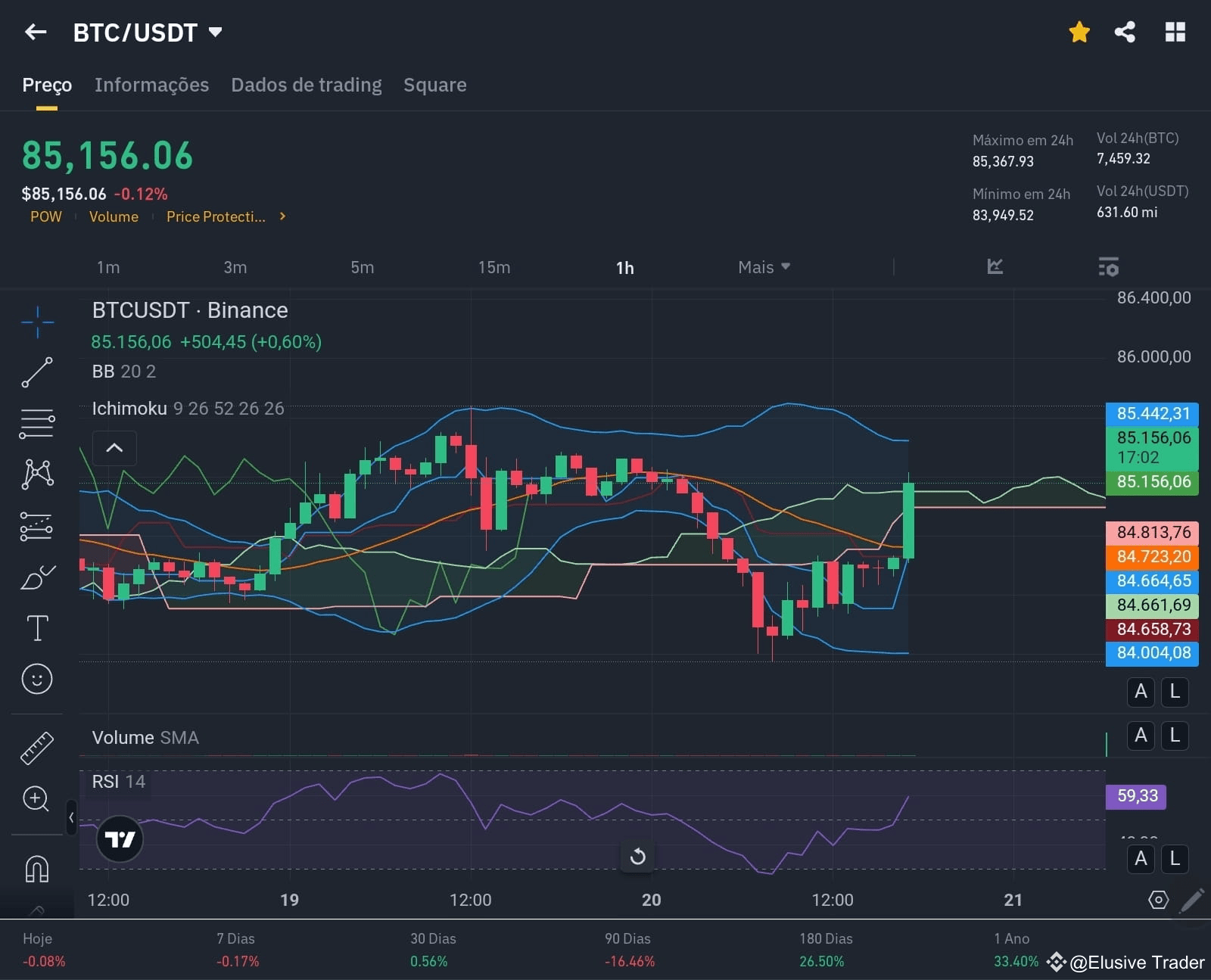Click the 84.723,20 orange price label
The image size is (1211, 980).
coord(1152,557)
